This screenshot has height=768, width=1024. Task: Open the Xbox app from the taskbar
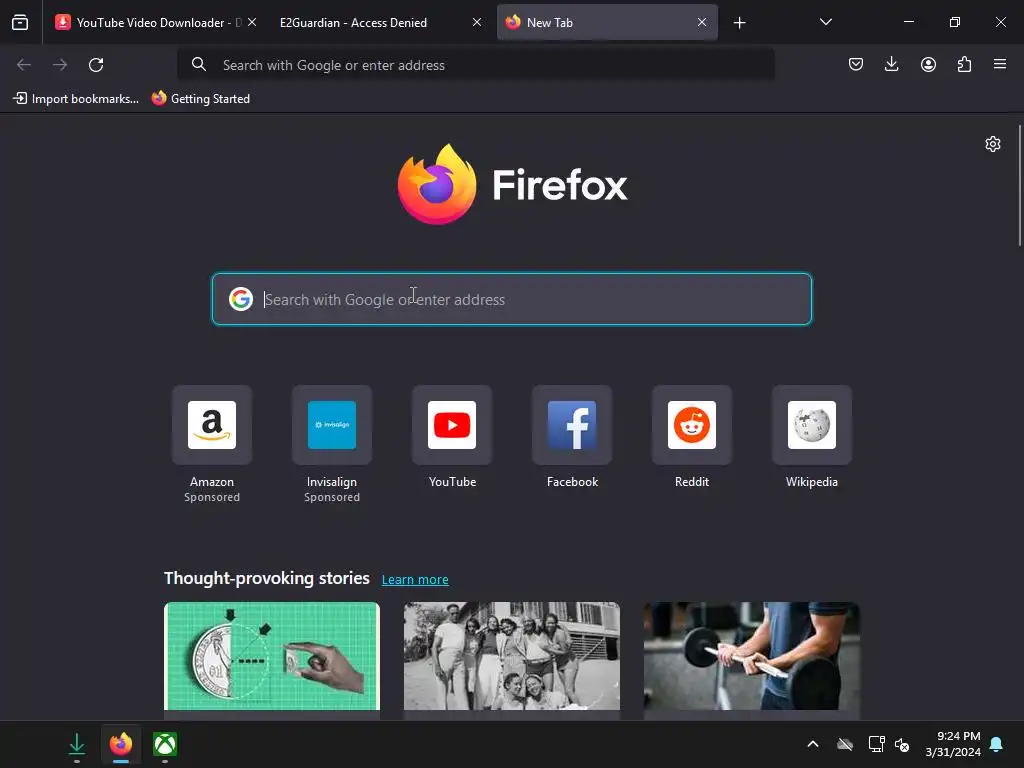(x=165, y=744)
